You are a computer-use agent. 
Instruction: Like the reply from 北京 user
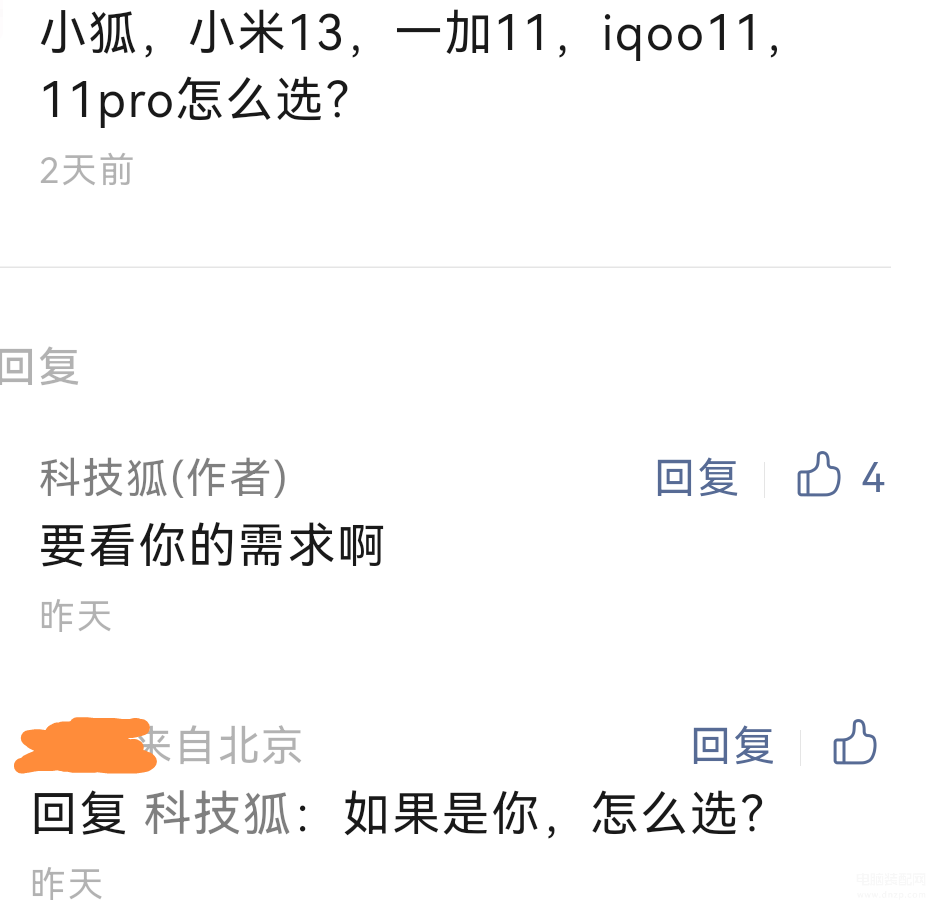tap(855, 743)
